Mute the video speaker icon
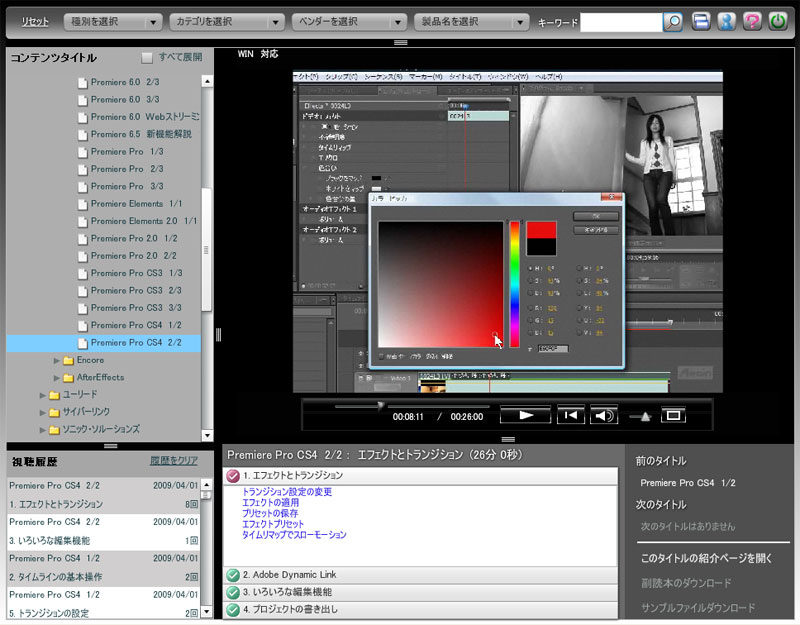The width and height of the screenshot is (800, 625). pyautogui.click(x=604, y=415)
